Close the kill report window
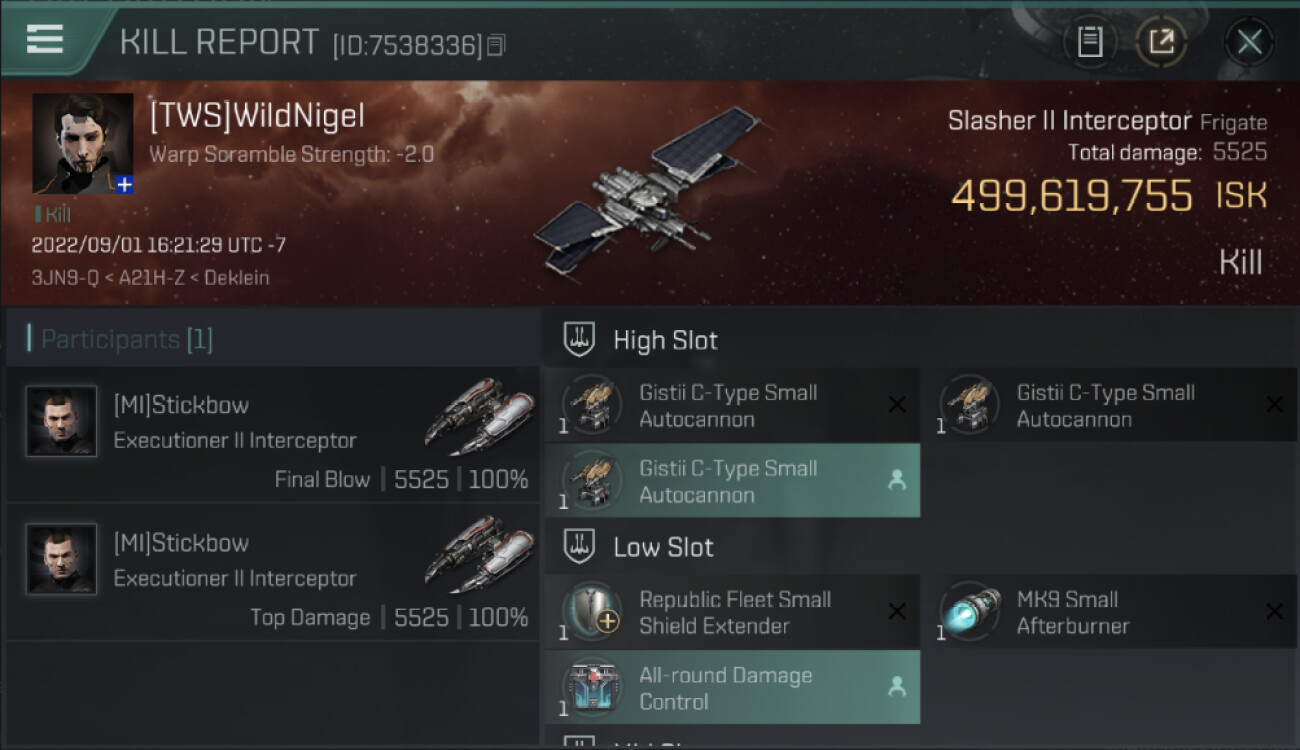Screen dimensions: 1300x750 tap(1249, 42)
